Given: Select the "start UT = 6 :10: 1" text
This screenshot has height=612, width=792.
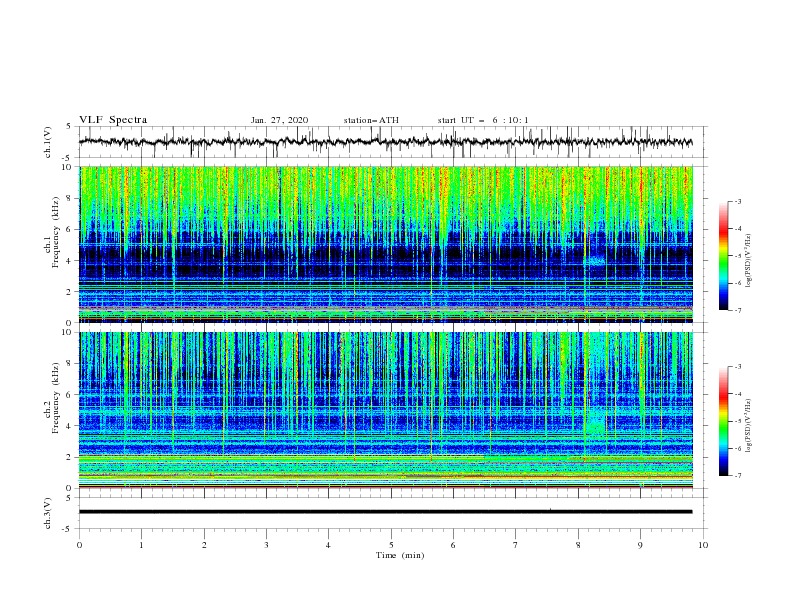Looking at the screenshot, I should point(483,120).
